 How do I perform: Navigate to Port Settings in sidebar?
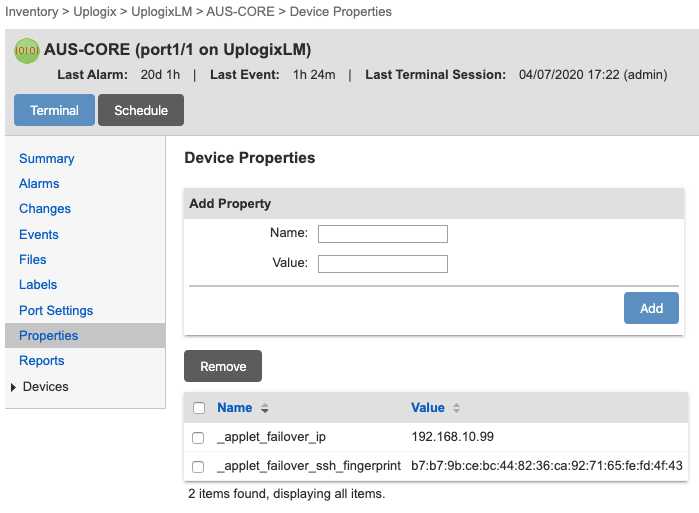point(56,310)
